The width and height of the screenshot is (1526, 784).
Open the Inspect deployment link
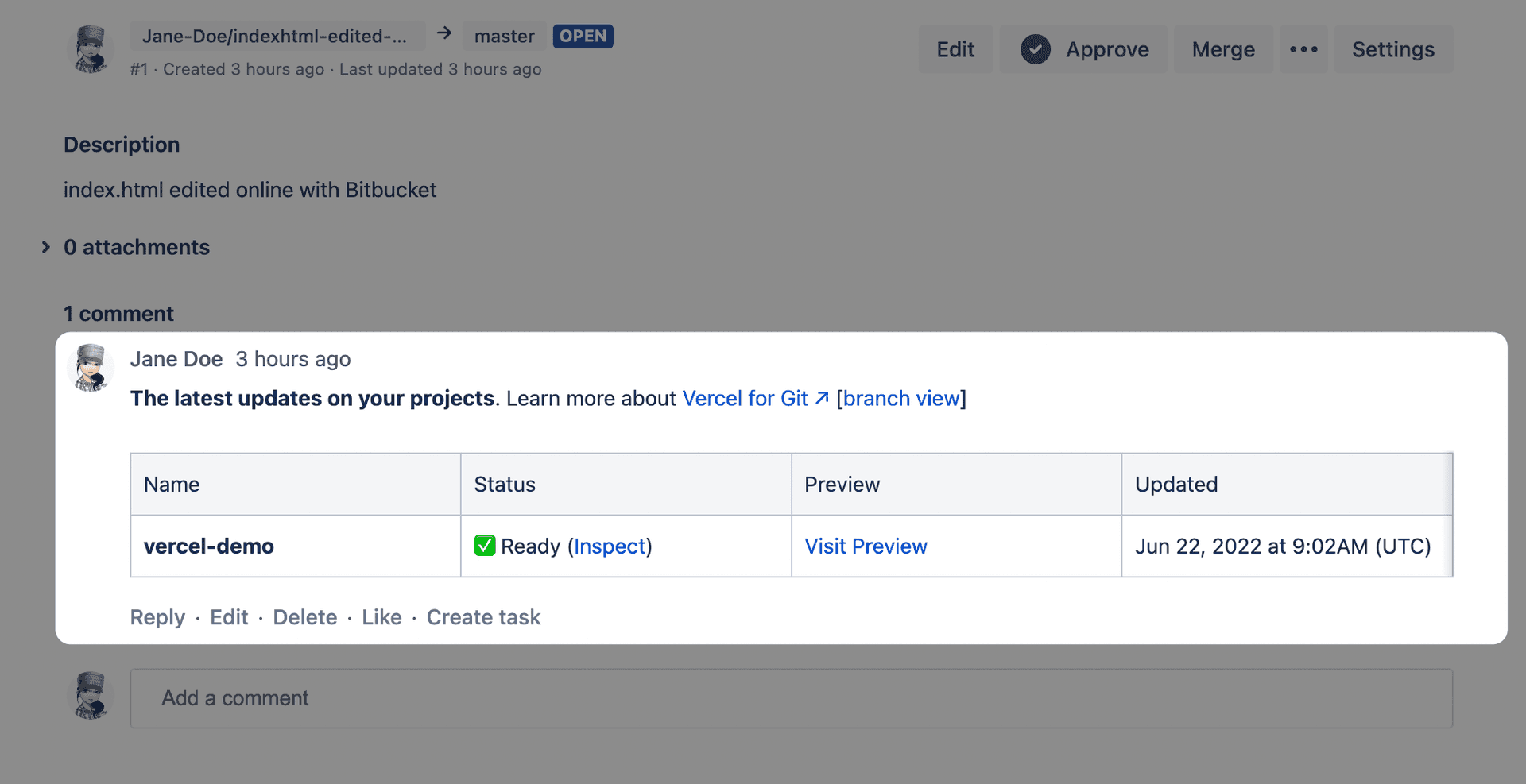(610, 546)
